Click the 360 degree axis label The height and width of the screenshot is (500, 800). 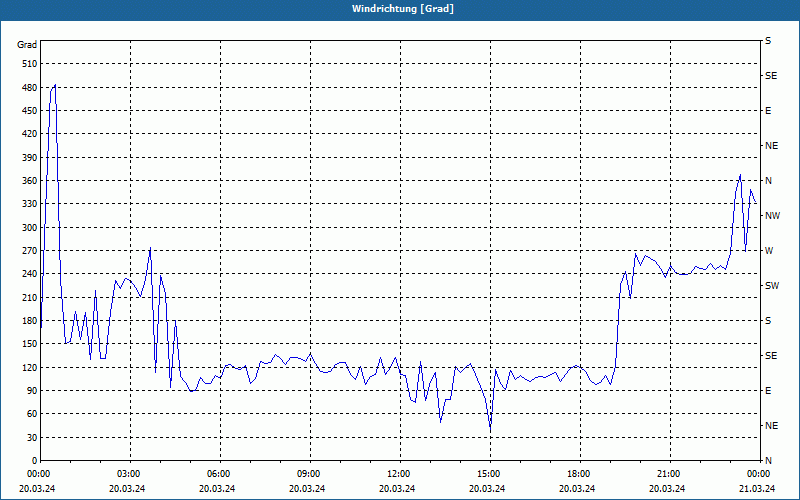pos(30,181)
